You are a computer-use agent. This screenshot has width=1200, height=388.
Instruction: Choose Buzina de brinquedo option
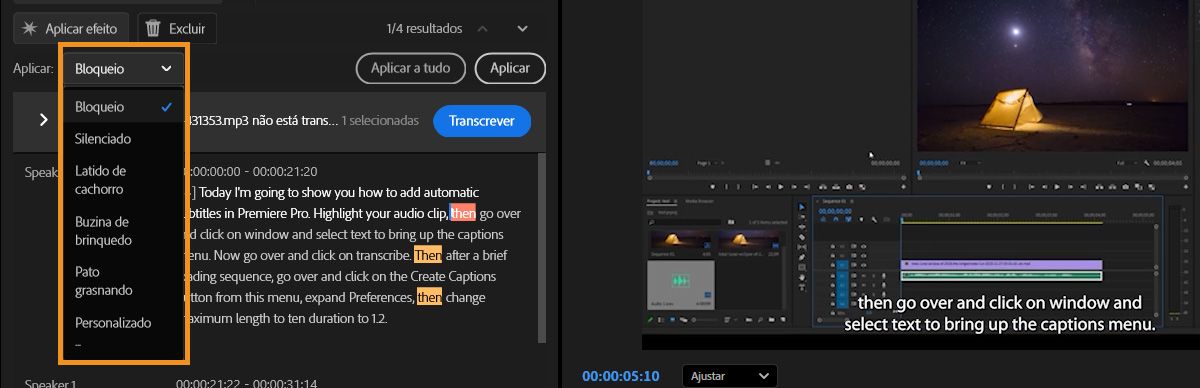124,230
